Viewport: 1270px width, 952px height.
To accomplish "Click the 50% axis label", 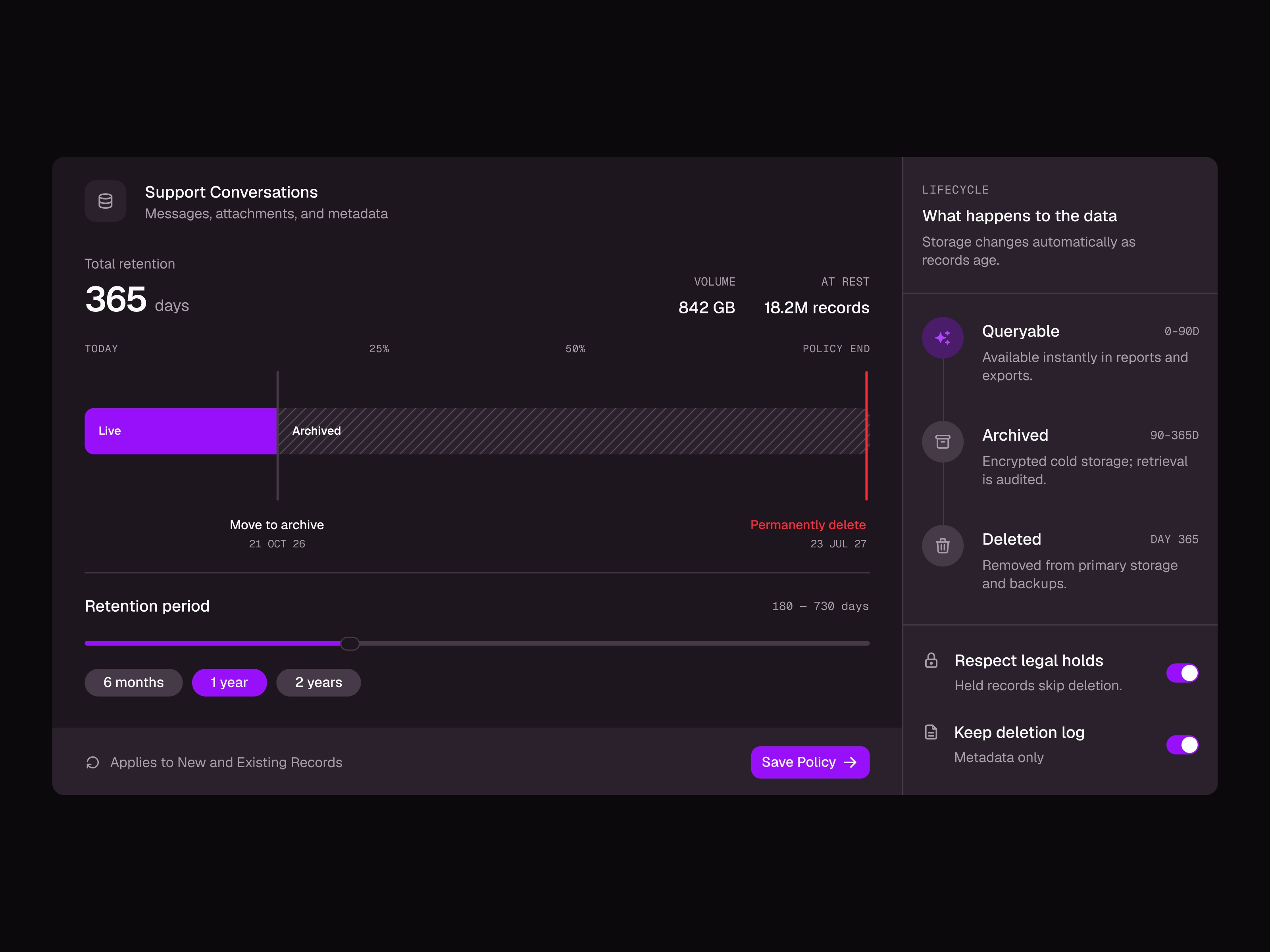I will 575,349.
